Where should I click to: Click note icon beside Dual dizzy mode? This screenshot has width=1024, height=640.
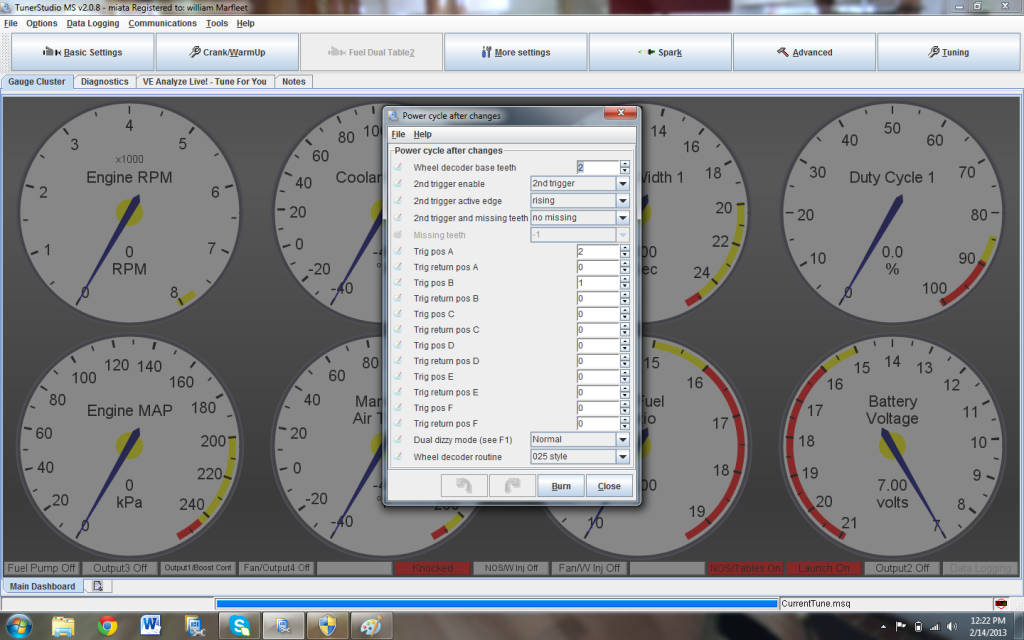pos(398,440)
